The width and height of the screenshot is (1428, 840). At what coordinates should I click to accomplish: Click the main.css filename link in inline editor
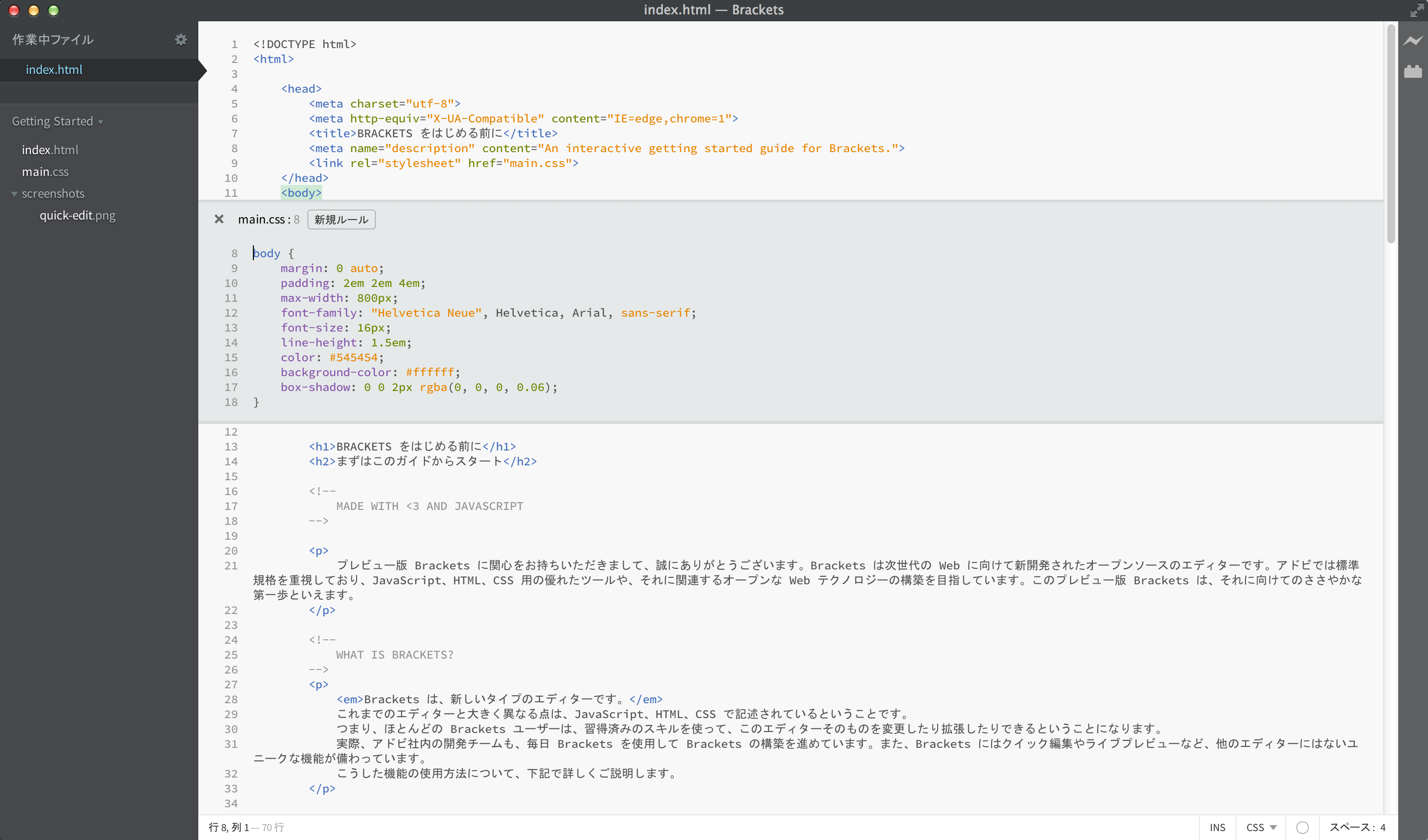pyautogui.click(x=261, y=219)
